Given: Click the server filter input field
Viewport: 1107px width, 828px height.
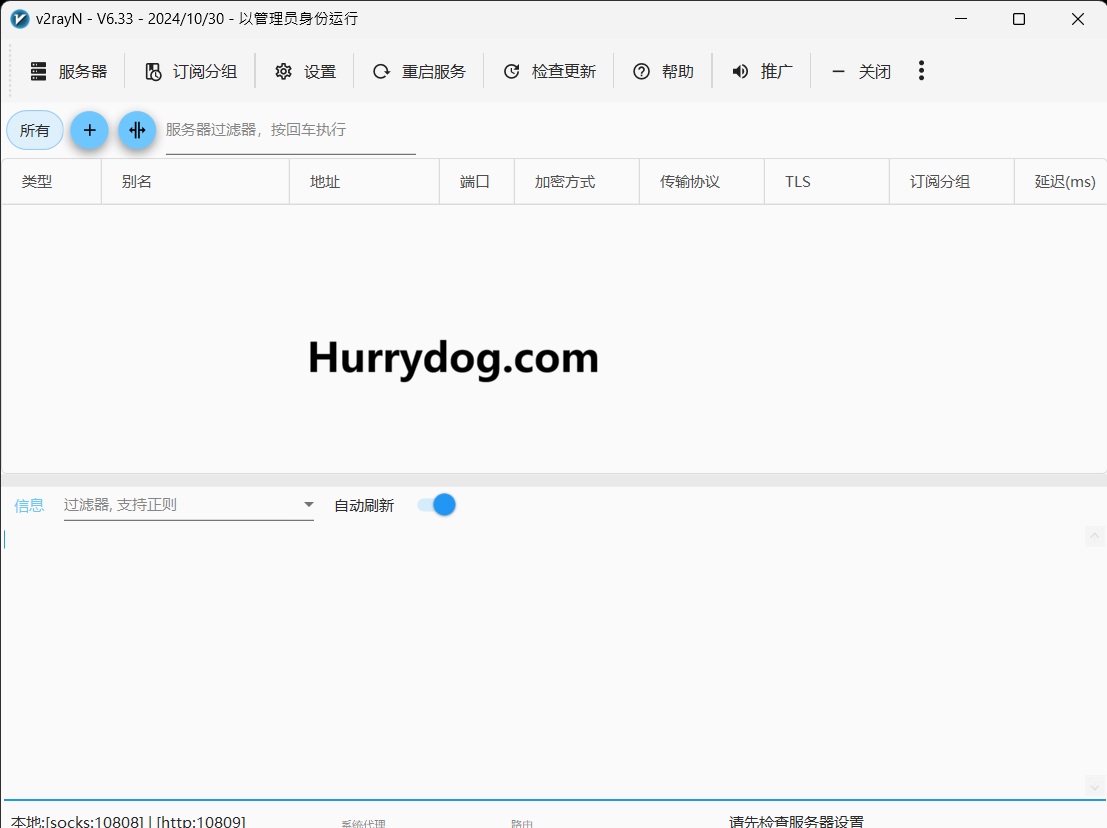Looking at the screenshot, I should pyautogui.click(x=290, y=130).
